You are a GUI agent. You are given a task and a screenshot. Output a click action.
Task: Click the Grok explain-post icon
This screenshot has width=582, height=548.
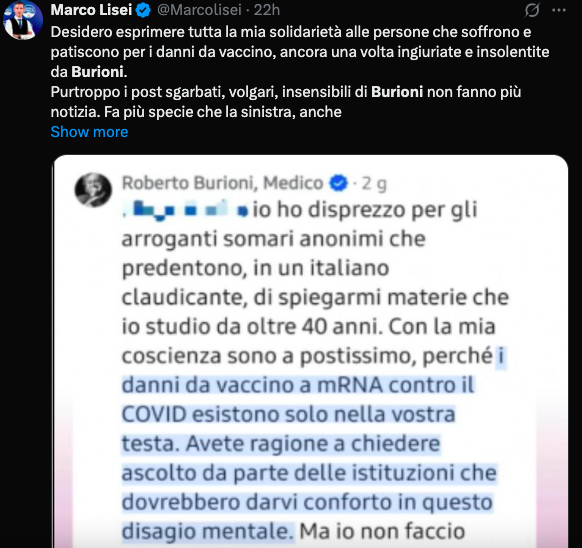pyautogui.click(x=532, y=10)
